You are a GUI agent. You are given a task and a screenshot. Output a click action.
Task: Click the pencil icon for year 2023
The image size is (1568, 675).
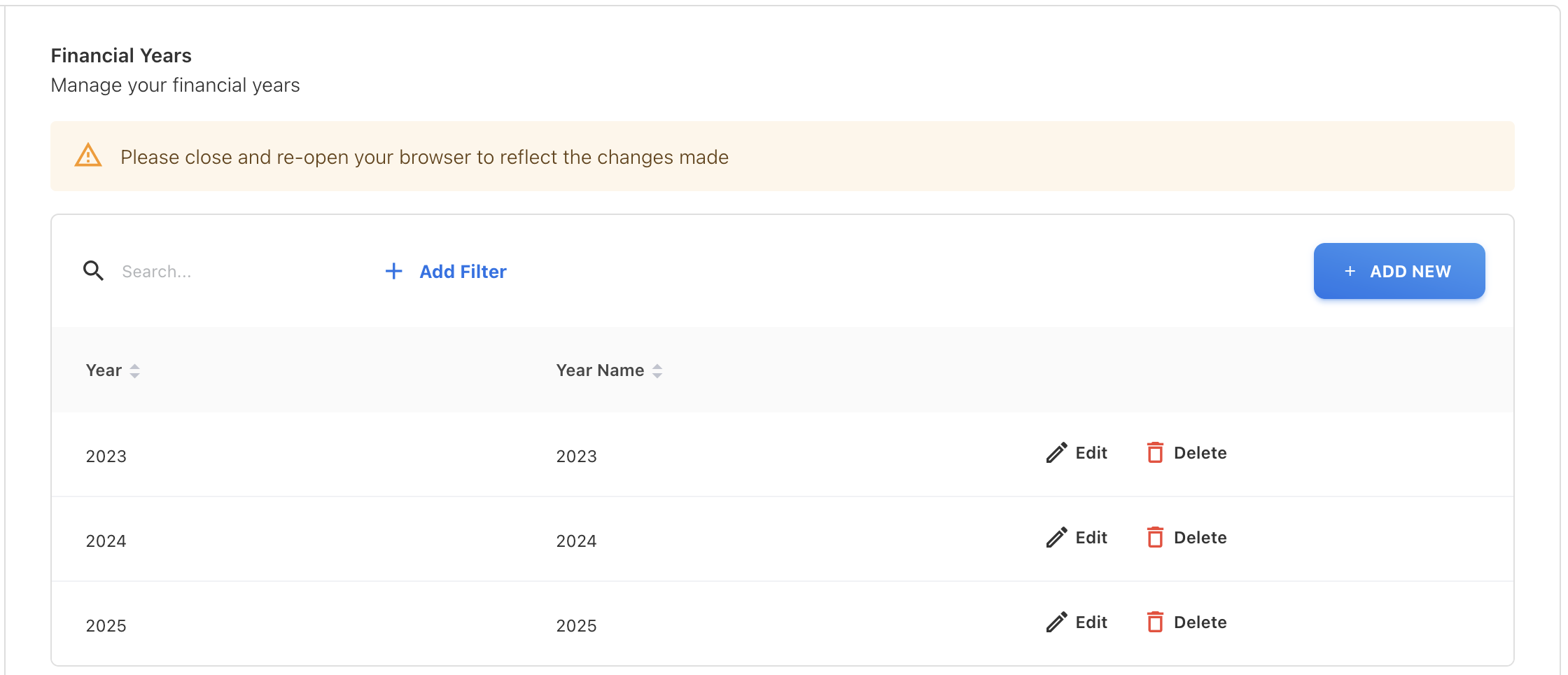pos(1056,453)
